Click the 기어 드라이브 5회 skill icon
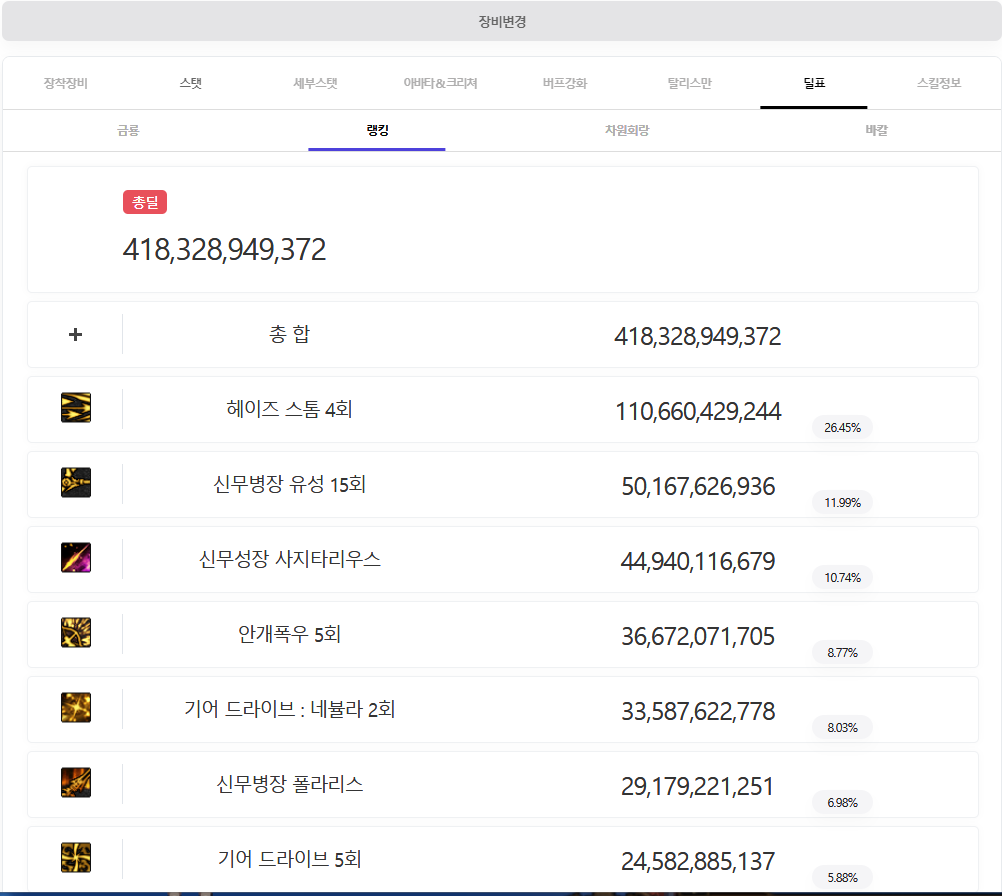This screenshot has height=896, width=1002. 76,858
